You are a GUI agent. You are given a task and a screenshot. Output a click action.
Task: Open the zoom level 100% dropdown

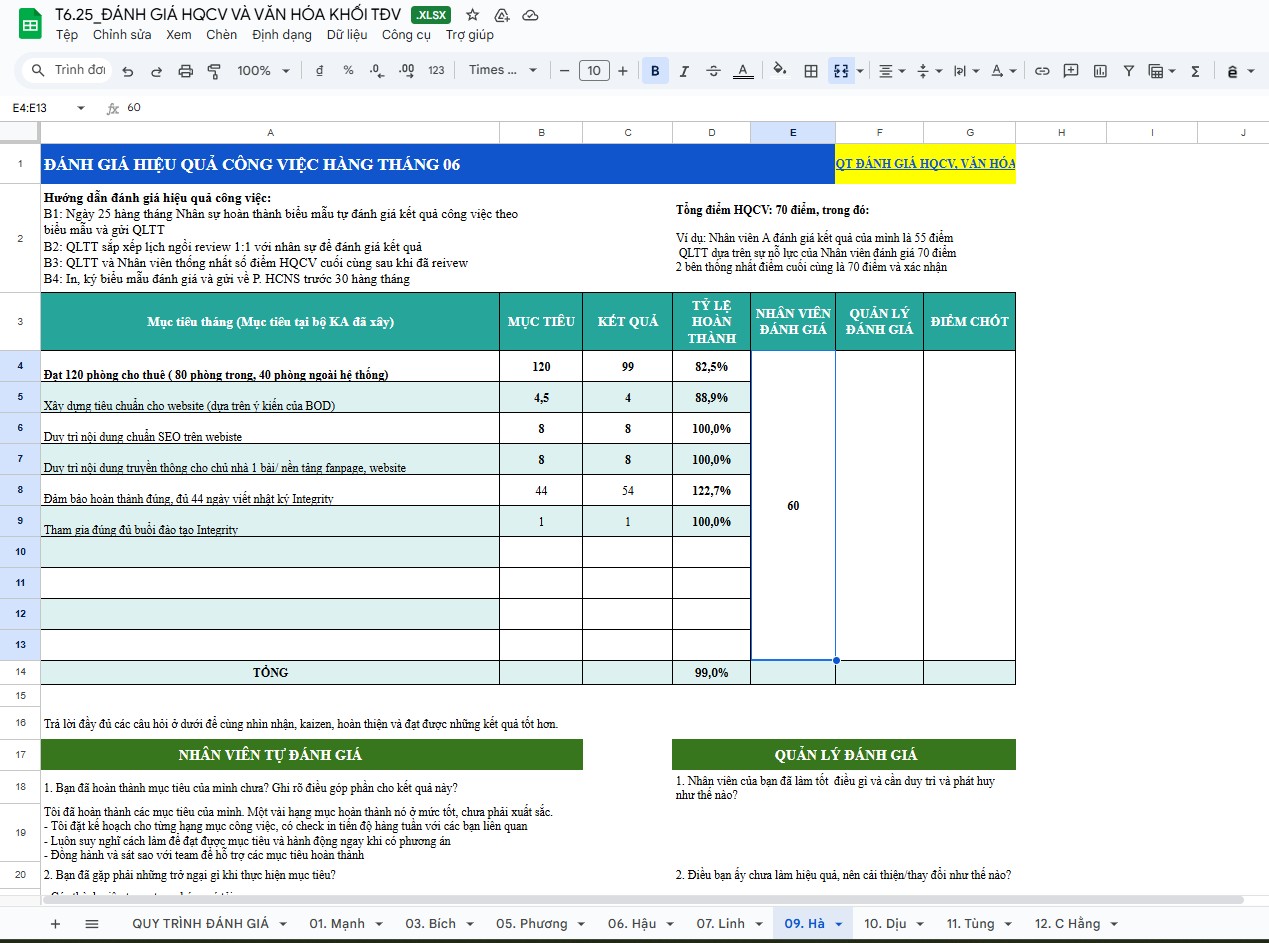tap(263, 71)
